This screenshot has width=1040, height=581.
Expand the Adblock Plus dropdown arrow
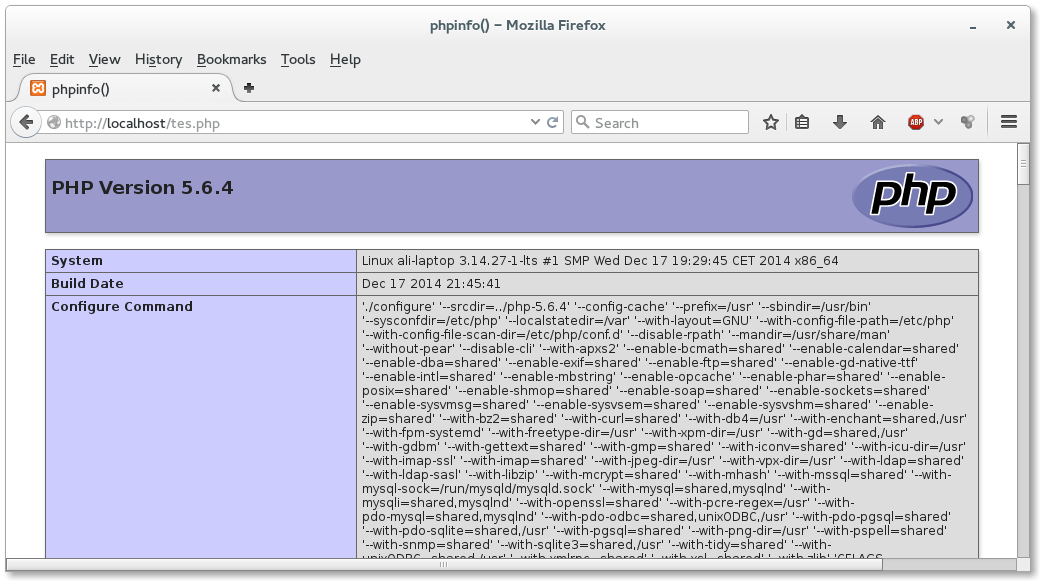point(938,123)
